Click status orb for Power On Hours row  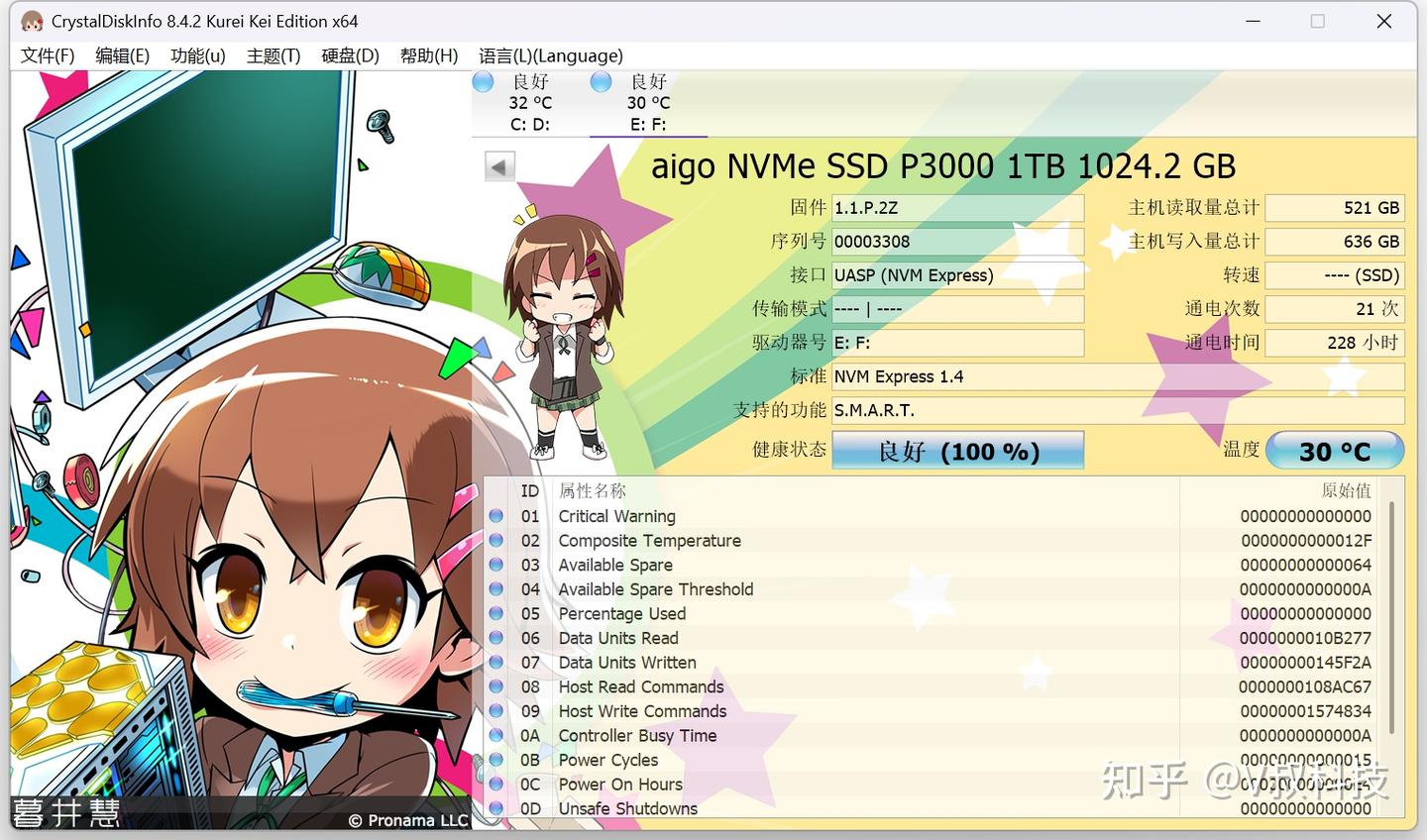point(496,785)
